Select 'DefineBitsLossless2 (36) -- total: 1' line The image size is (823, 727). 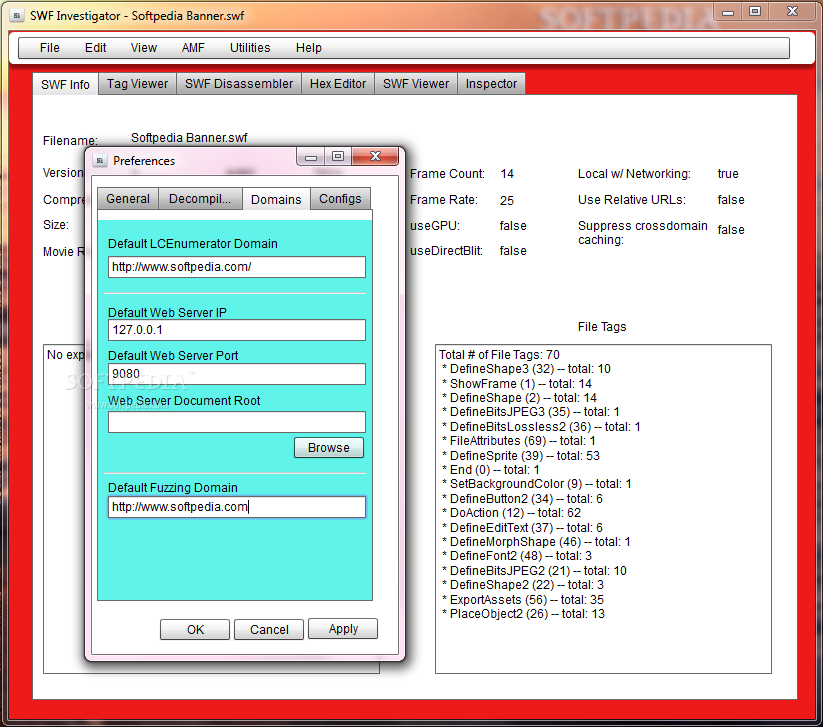pos(541,427)
